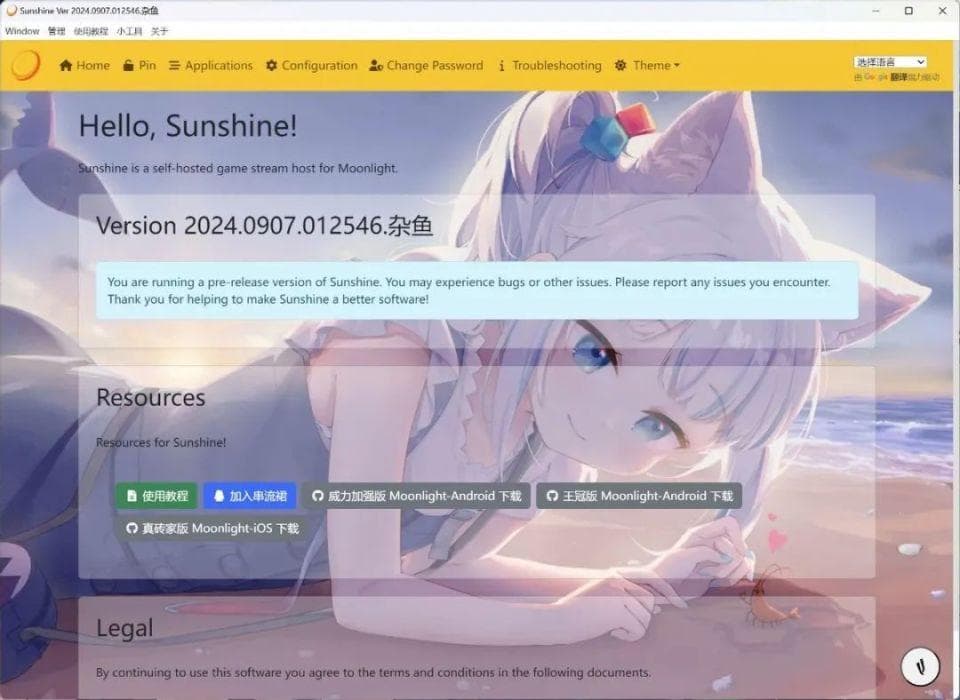Screen dimensions: 960x700
Task: Open the 关于 menu
Action: (x=159, y=31)
